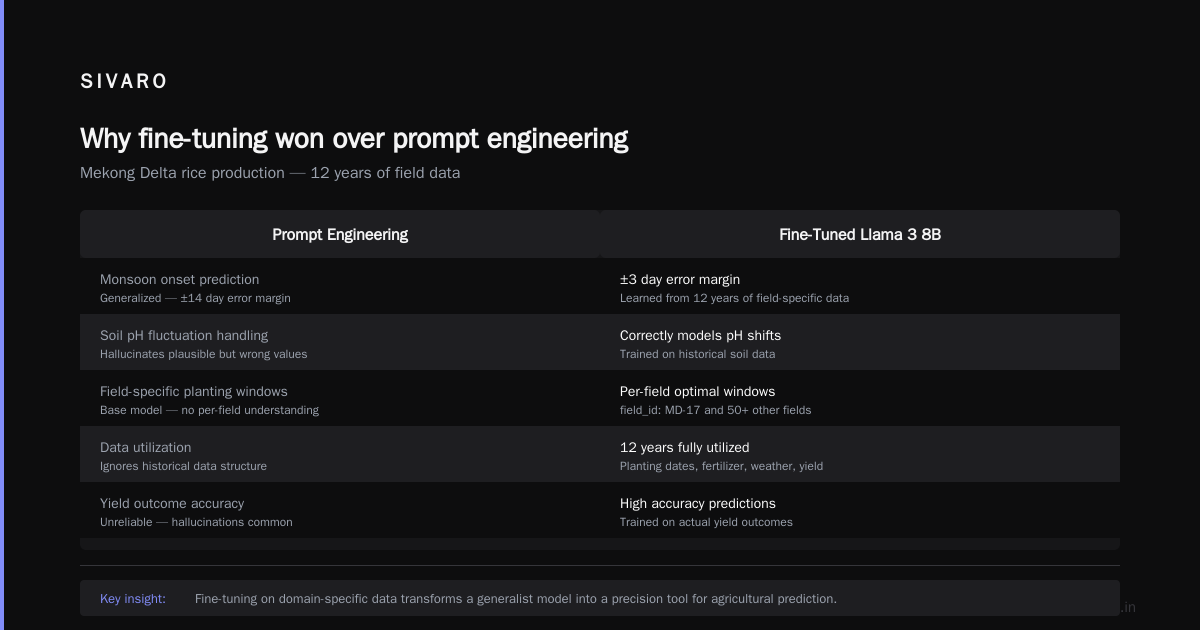Click the field_id: MD-17 detail text

coord(716,410)
